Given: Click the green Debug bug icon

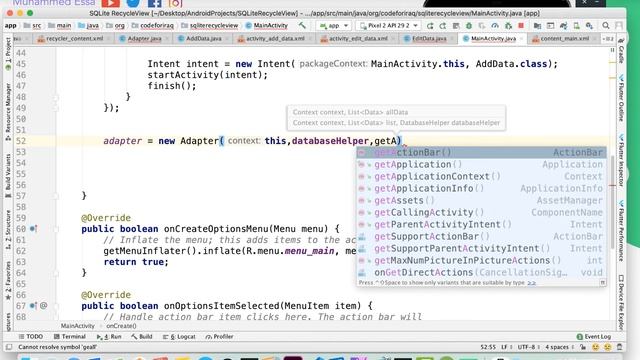Looking at the screenshot, I should click(469, 26).
